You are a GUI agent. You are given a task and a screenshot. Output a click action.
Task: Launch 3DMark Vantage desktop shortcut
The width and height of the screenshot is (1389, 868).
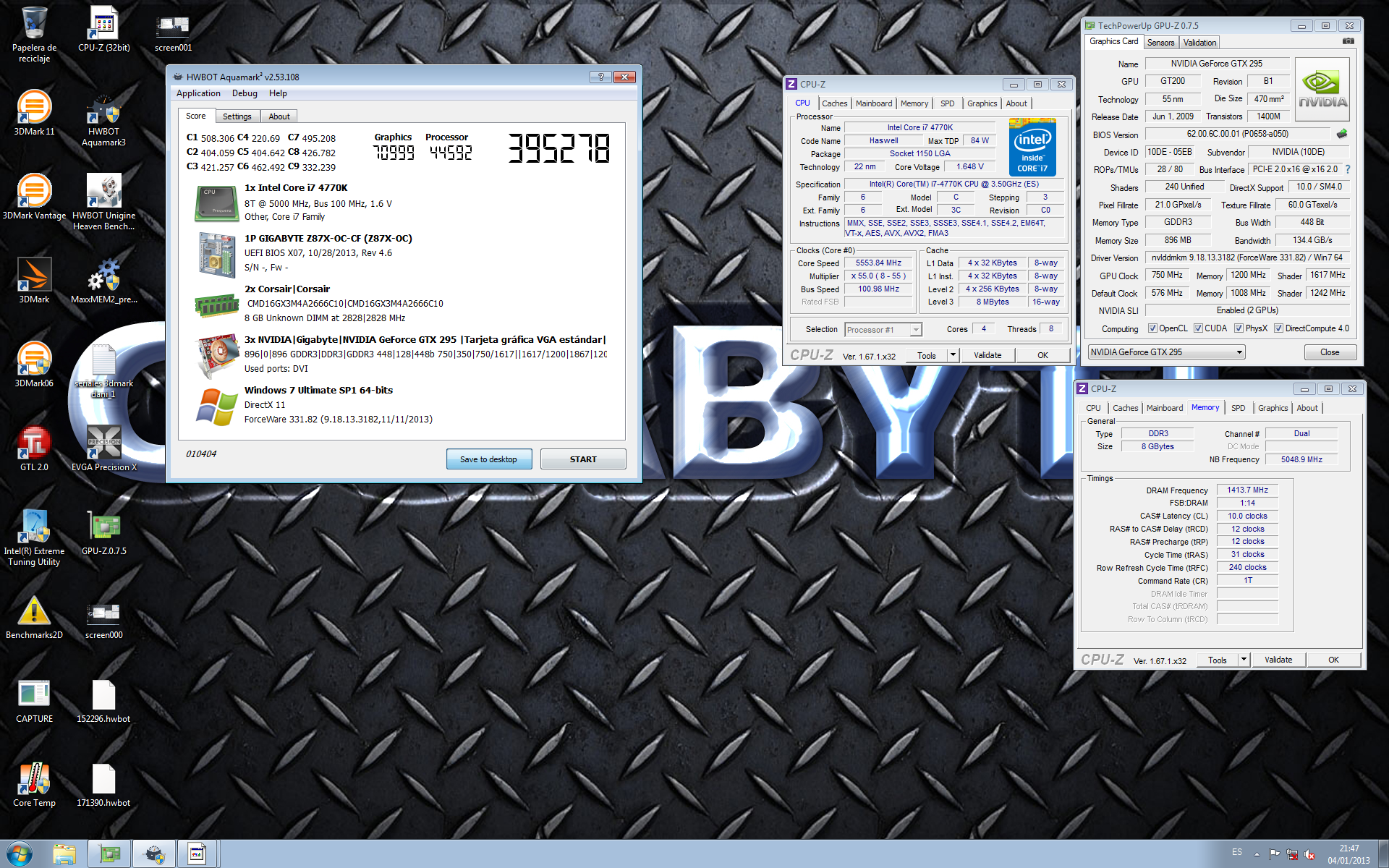click(34, 197)
